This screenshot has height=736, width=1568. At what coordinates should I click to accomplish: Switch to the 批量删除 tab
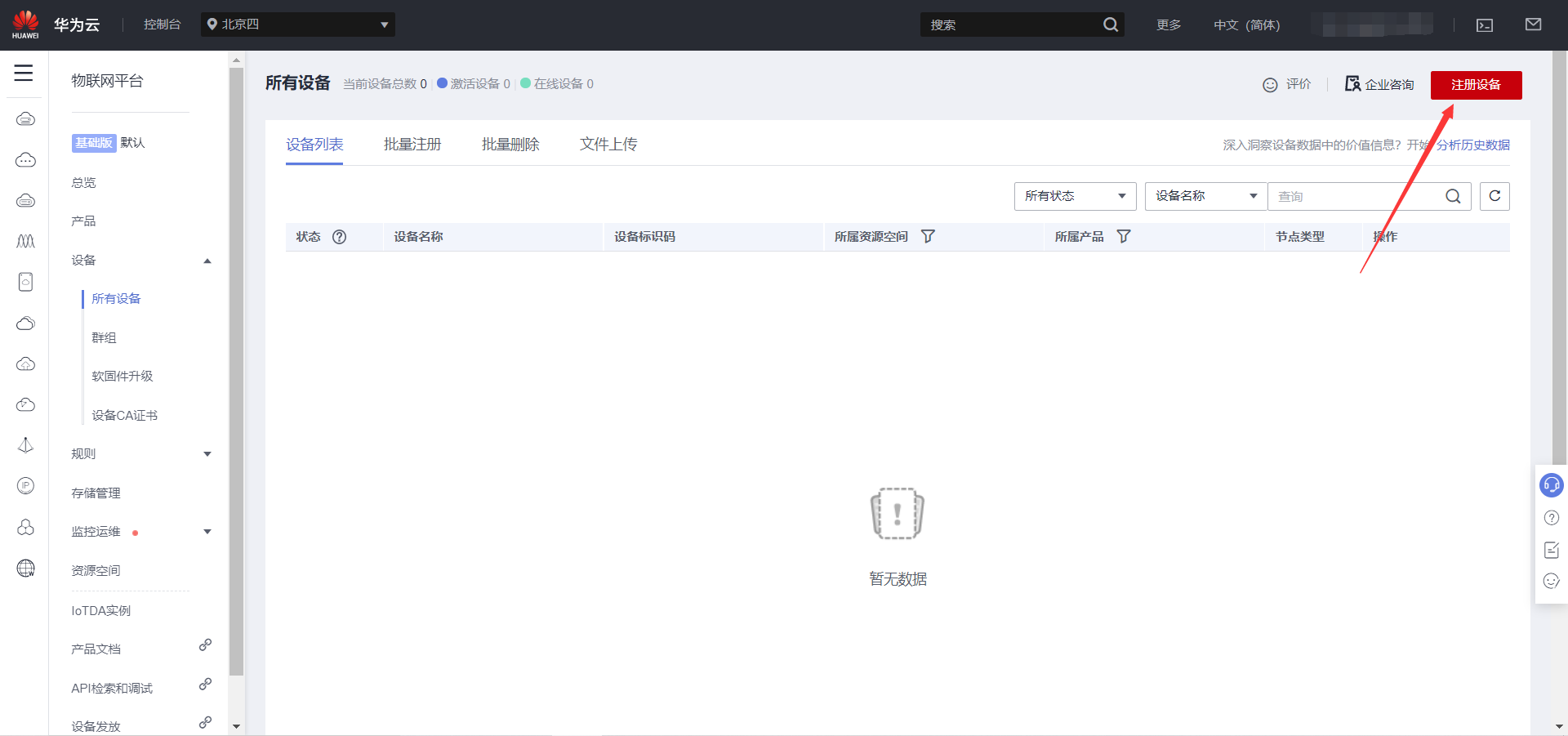click(510, 145)
